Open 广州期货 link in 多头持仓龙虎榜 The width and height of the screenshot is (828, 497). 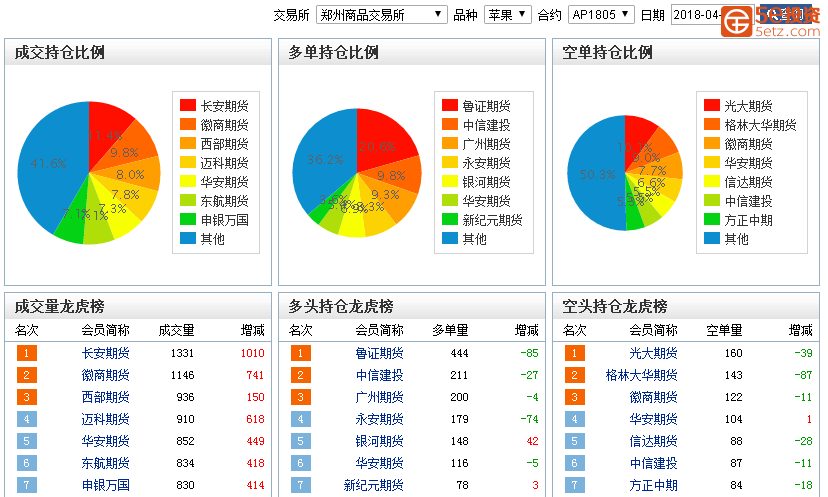click(379, 397)
